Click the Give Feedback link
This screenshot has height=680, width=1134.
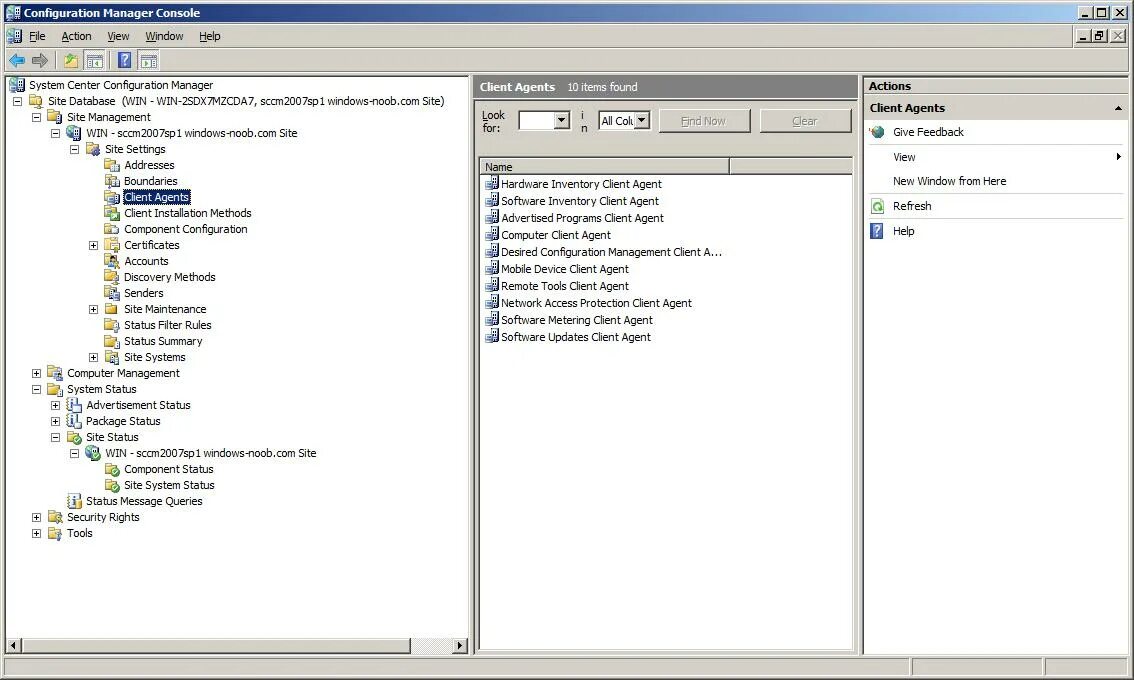click(x=927, y=131)
